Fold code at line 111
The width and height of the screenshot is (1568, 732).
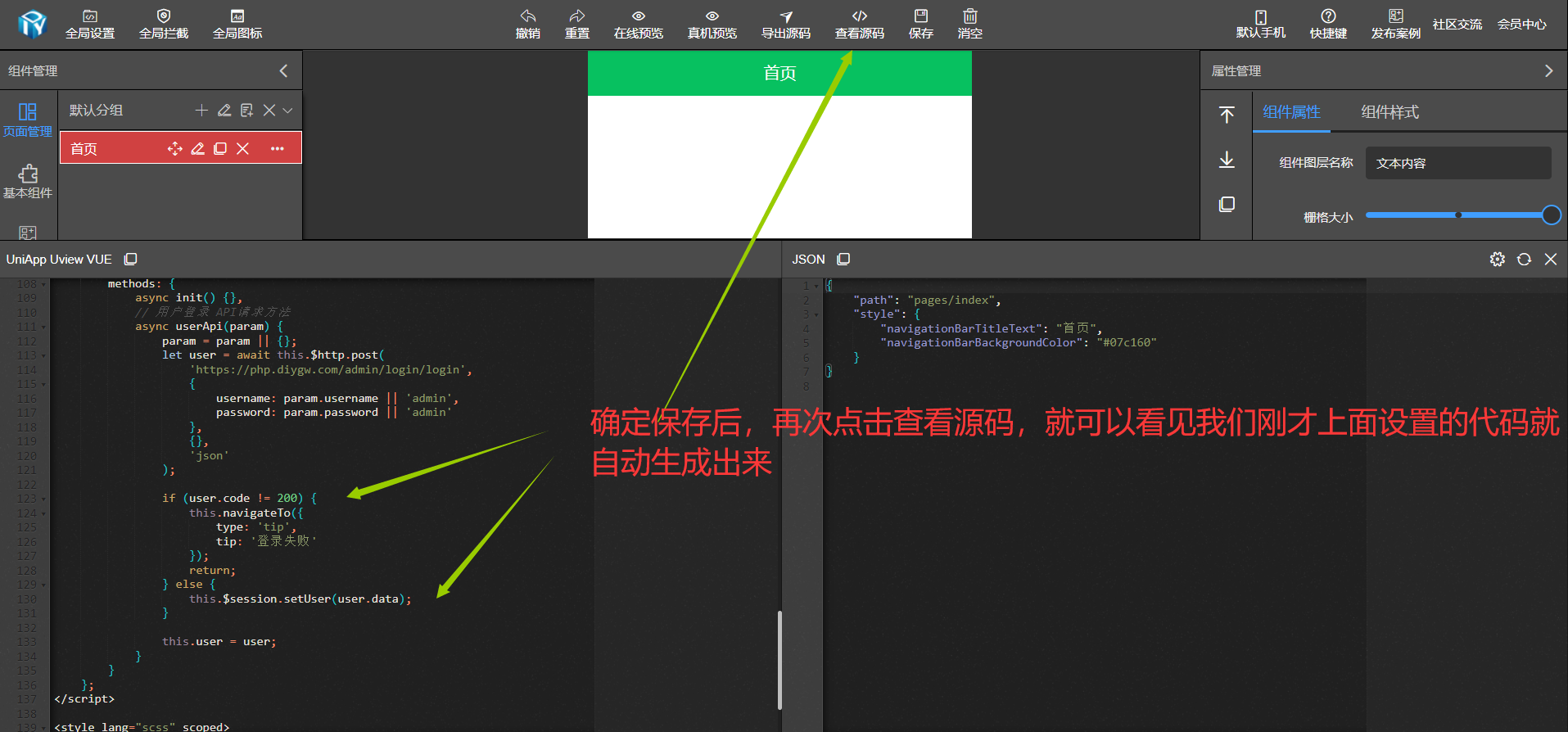pos(43,327)
